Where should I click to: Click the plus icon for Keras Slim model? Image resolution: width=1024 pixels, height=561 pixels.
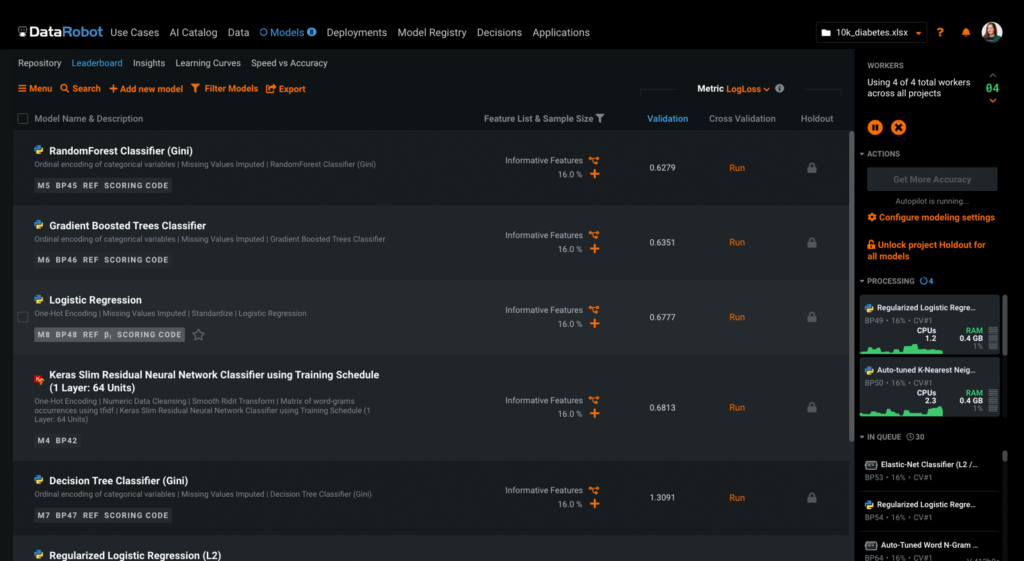coord(594,413)
